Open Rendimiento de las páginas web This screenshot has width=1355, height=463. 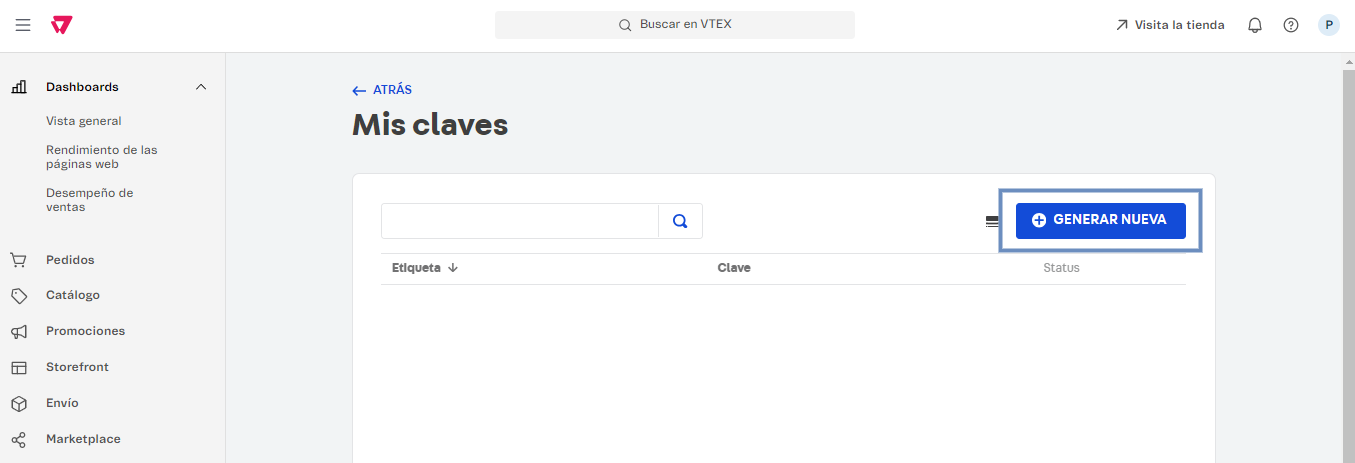point(101,157)
